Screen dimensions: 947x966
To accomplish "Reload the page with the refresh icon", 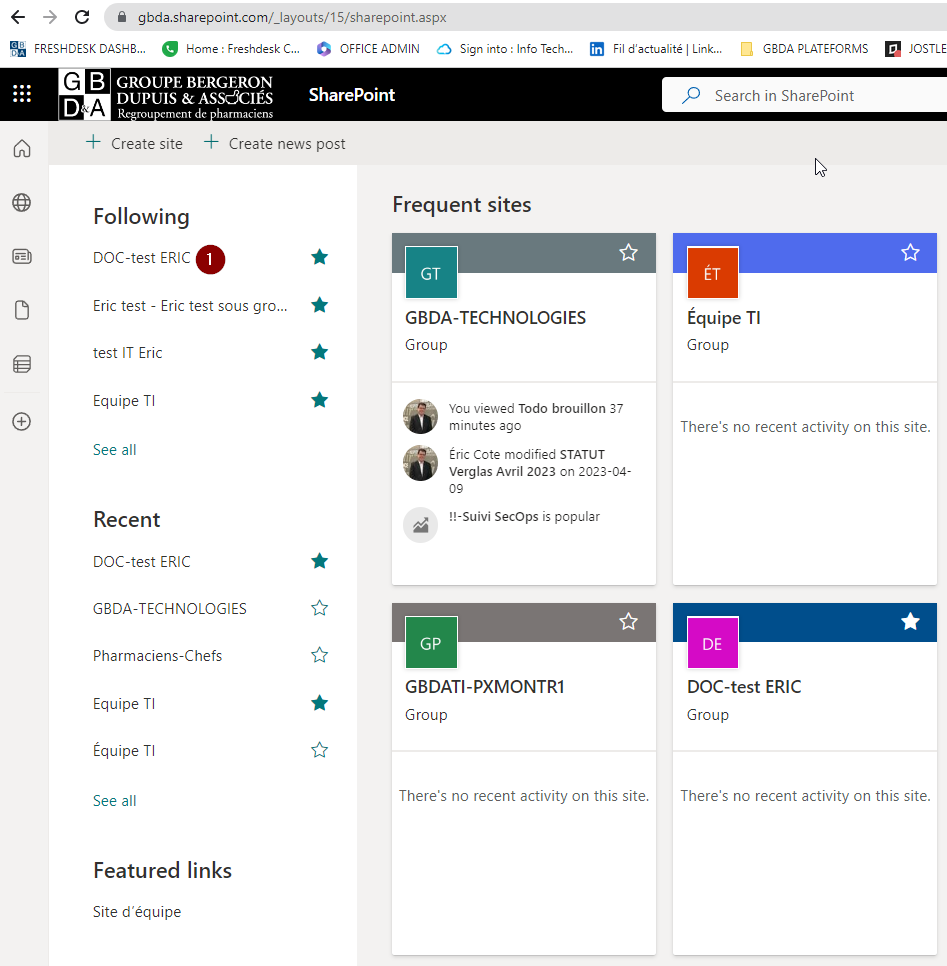I will [x=82, y=17].
